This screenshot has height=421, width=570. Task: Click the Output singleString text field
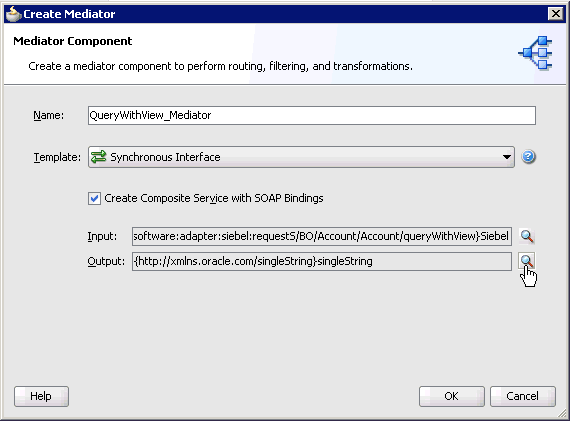(x=322, y=261)
